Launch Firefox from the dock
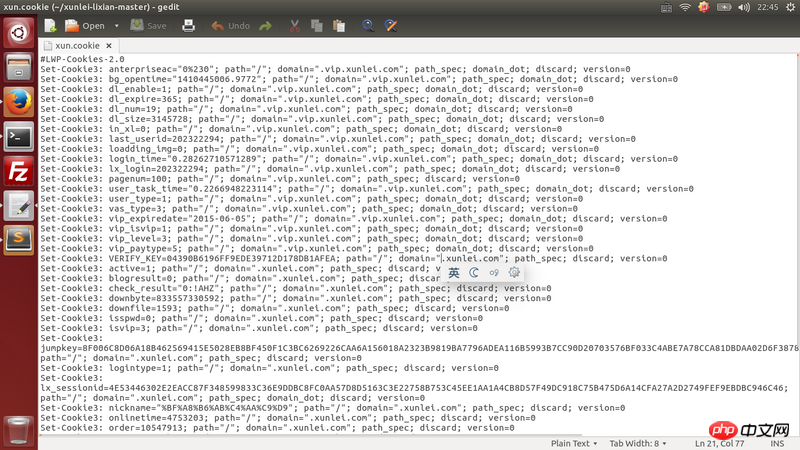The image size is (800, 450). 19,102
